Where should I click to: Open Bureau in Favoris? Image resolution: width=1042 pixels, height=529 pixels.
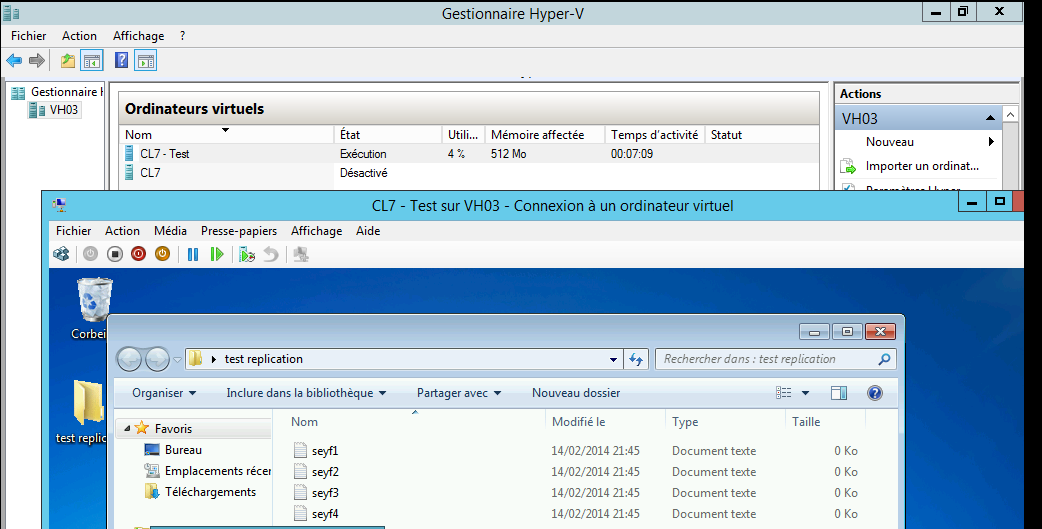(x=173, y=450)
